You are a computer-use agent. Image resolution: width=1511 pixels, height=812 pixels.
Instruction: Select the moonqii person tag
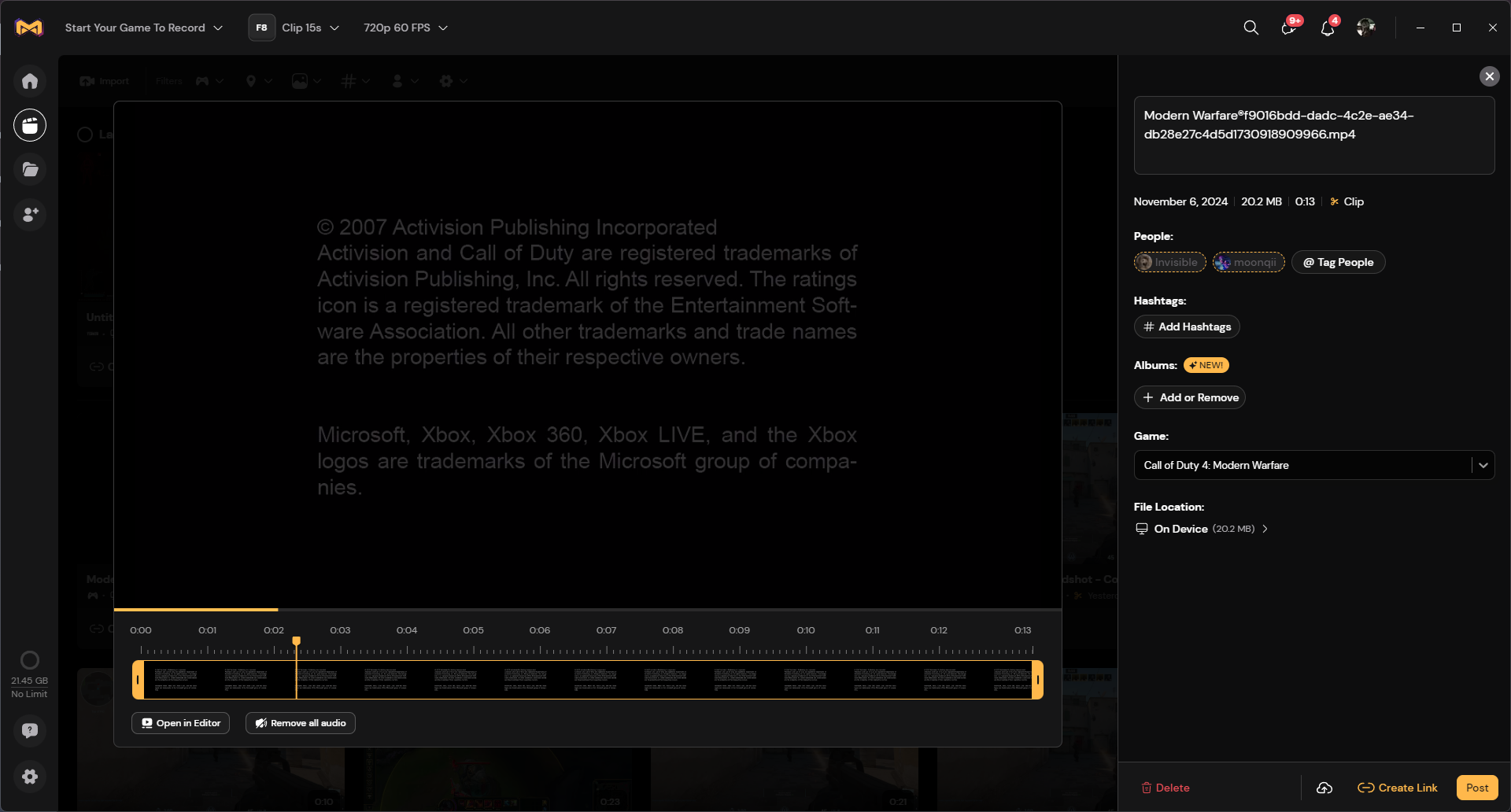tap(1248, 262)
